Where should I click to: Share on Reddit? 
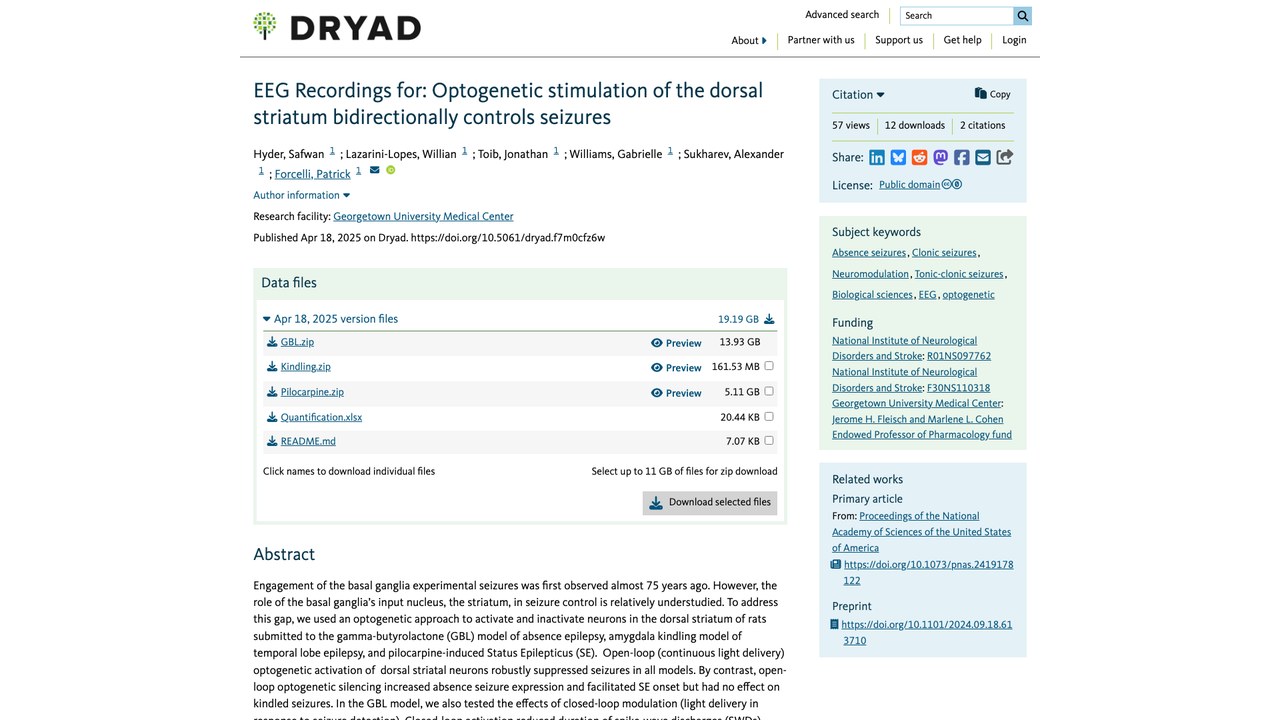click(x=919, y=157)
